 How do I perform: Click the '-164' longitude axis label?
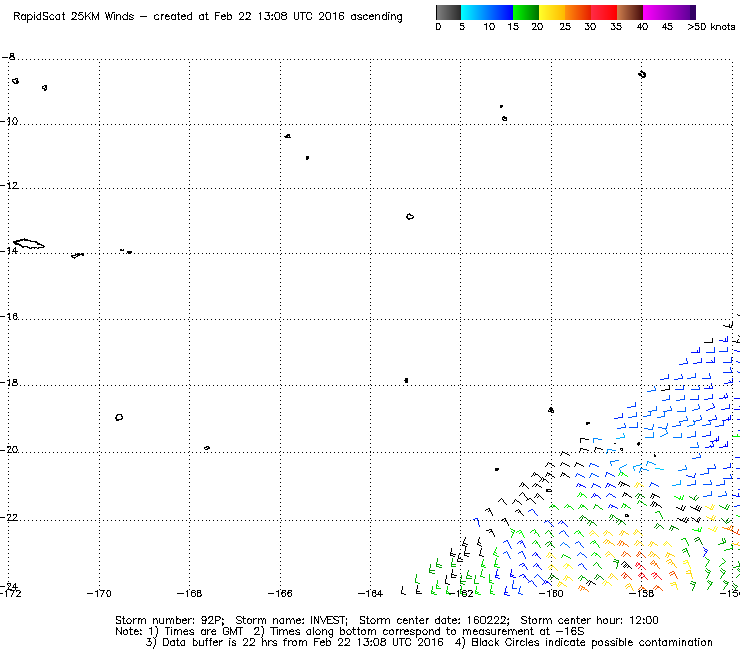pos(370,594)
